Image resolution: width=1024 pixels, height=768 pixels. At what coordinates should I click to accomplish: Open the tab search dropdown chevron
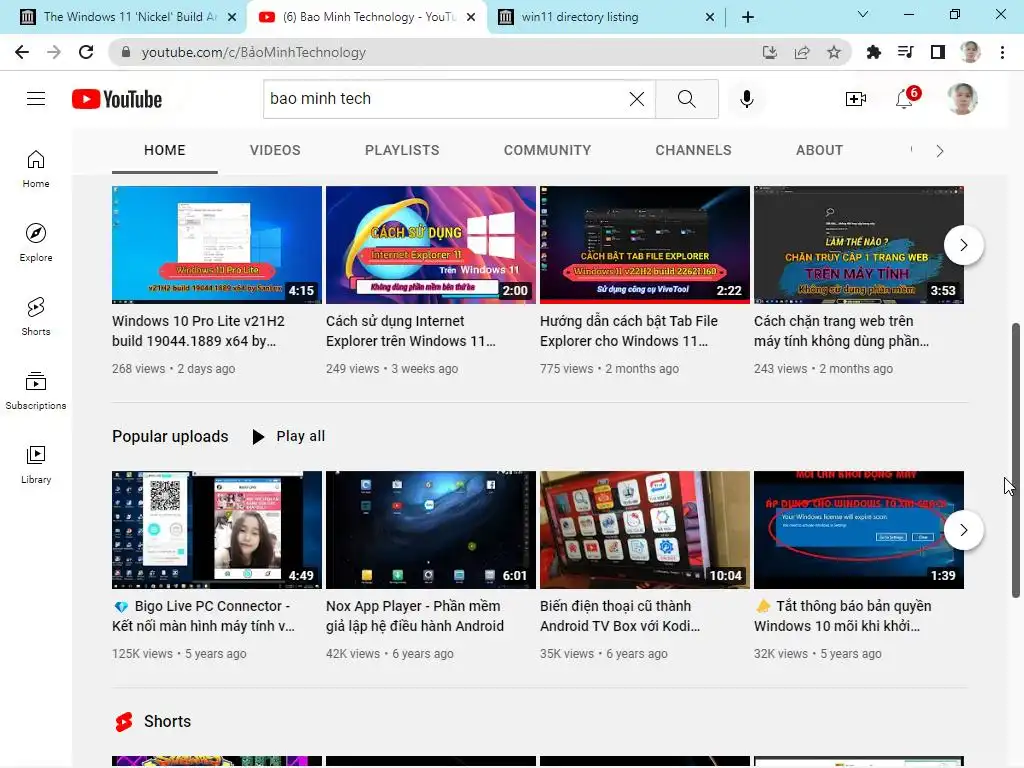[863, 14]
